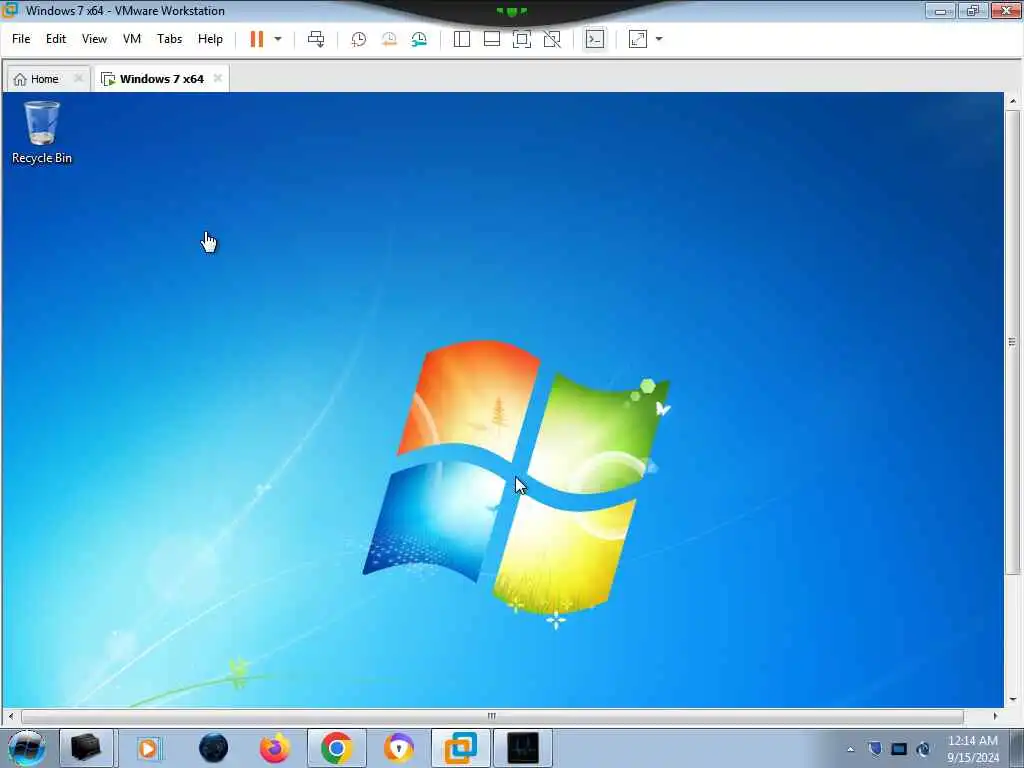Image resolution: width=1024 pixels, height=768 pixels.
Task: Click the stretch guest display icon
Action: (638, 39)
